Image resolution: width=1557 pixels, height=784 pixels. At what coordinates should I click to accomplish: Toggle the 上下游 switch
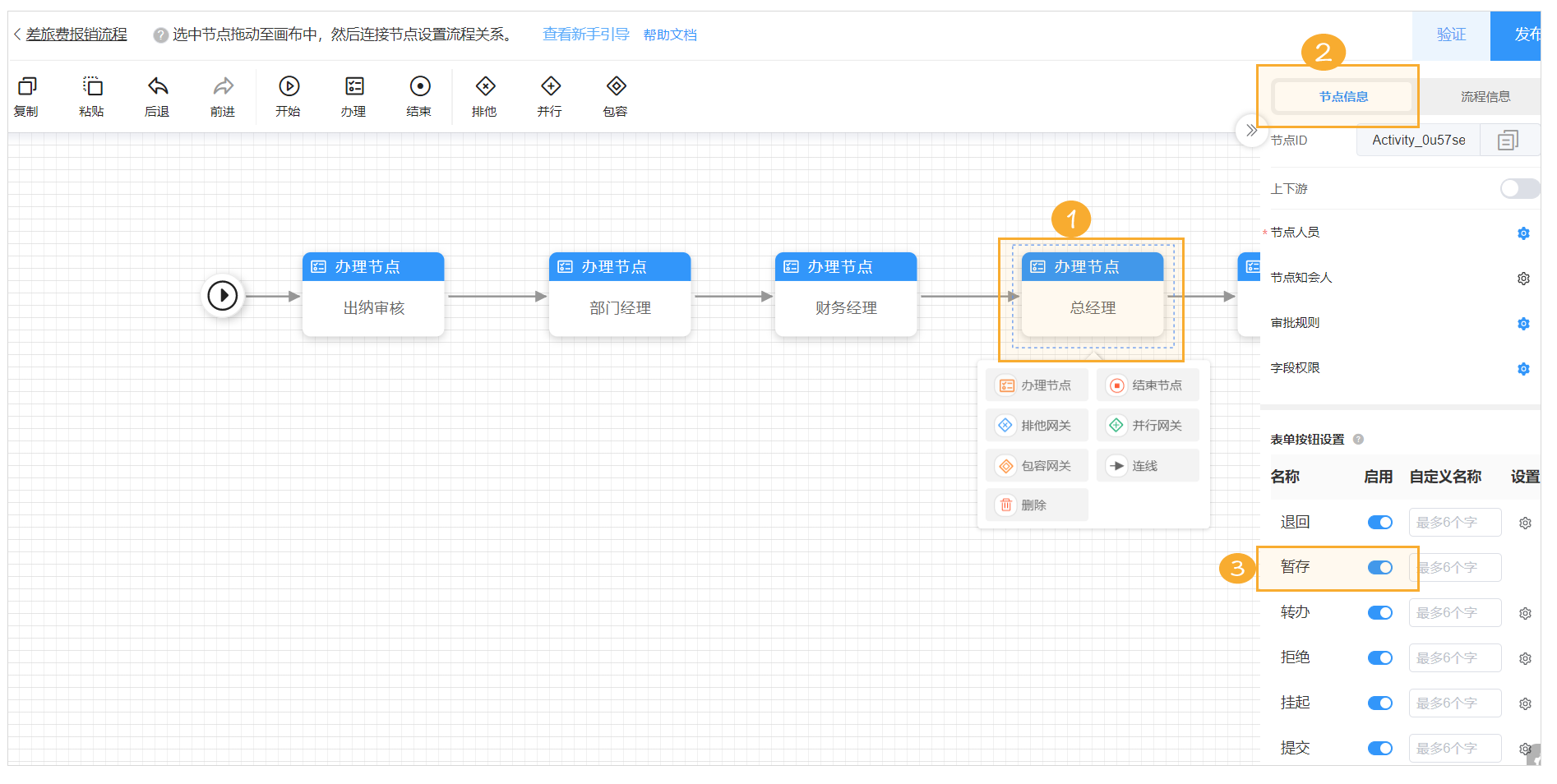point(1518,189)
